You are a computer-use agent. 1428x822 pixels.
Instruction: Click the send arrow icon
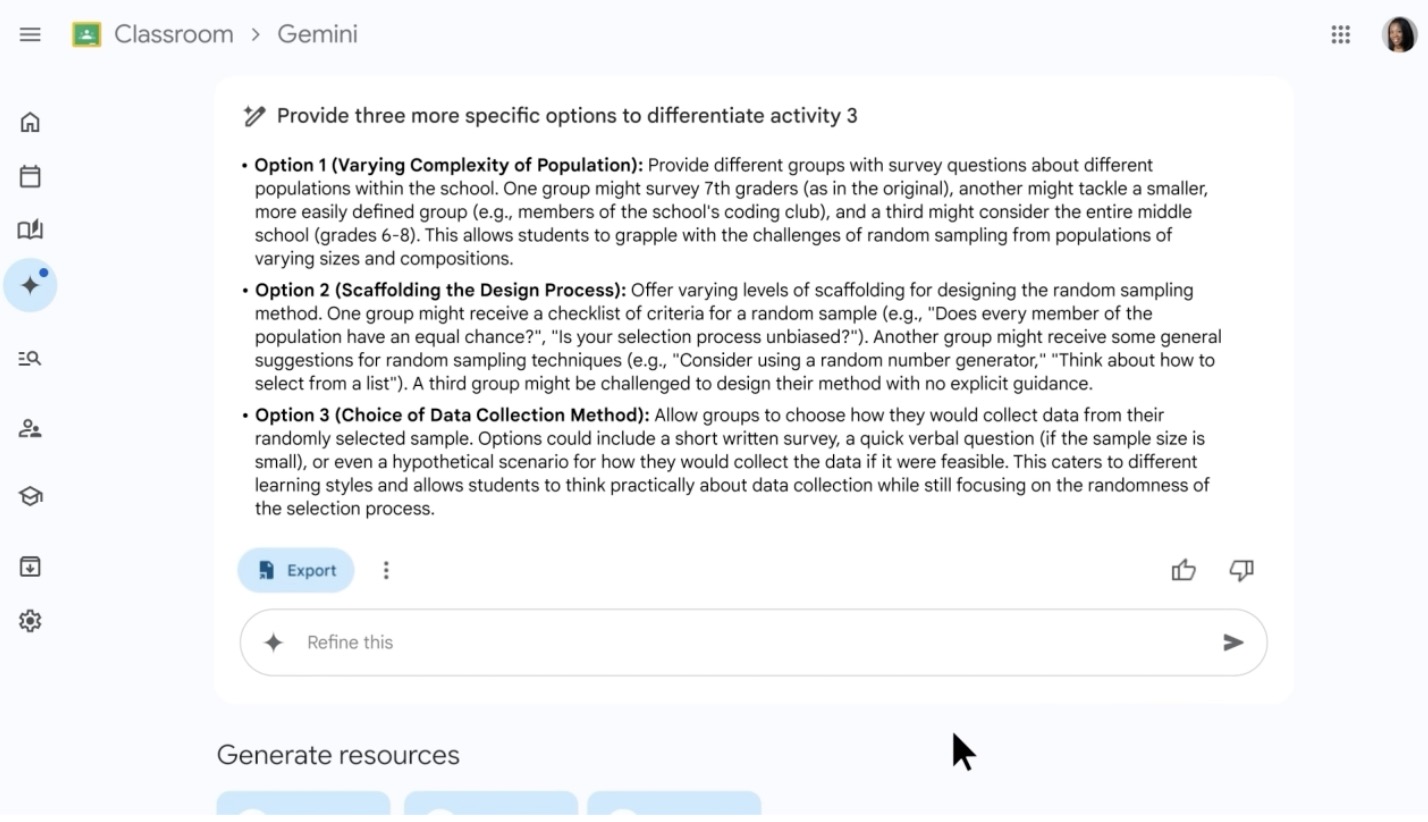click(1233, 643)
